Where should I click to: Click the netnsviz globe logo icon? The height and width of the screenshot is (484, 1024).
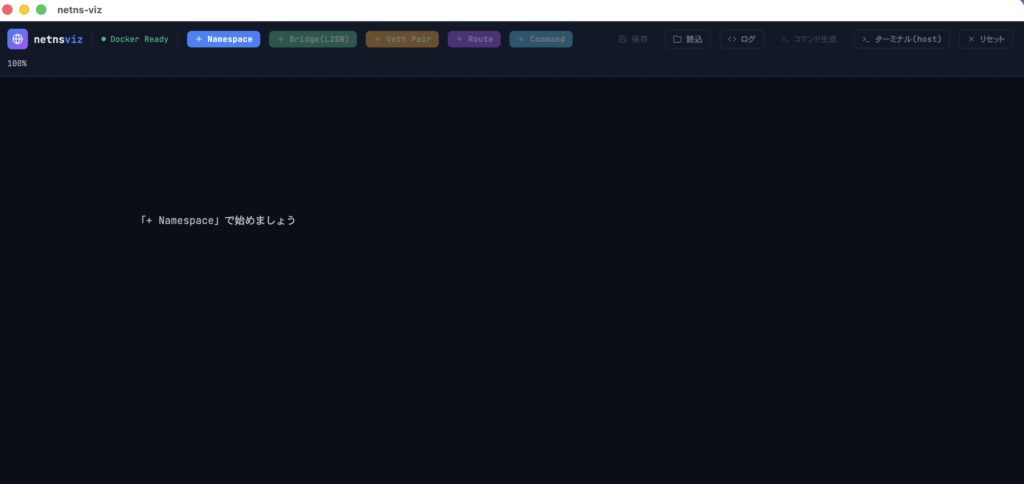click(18, 39)
